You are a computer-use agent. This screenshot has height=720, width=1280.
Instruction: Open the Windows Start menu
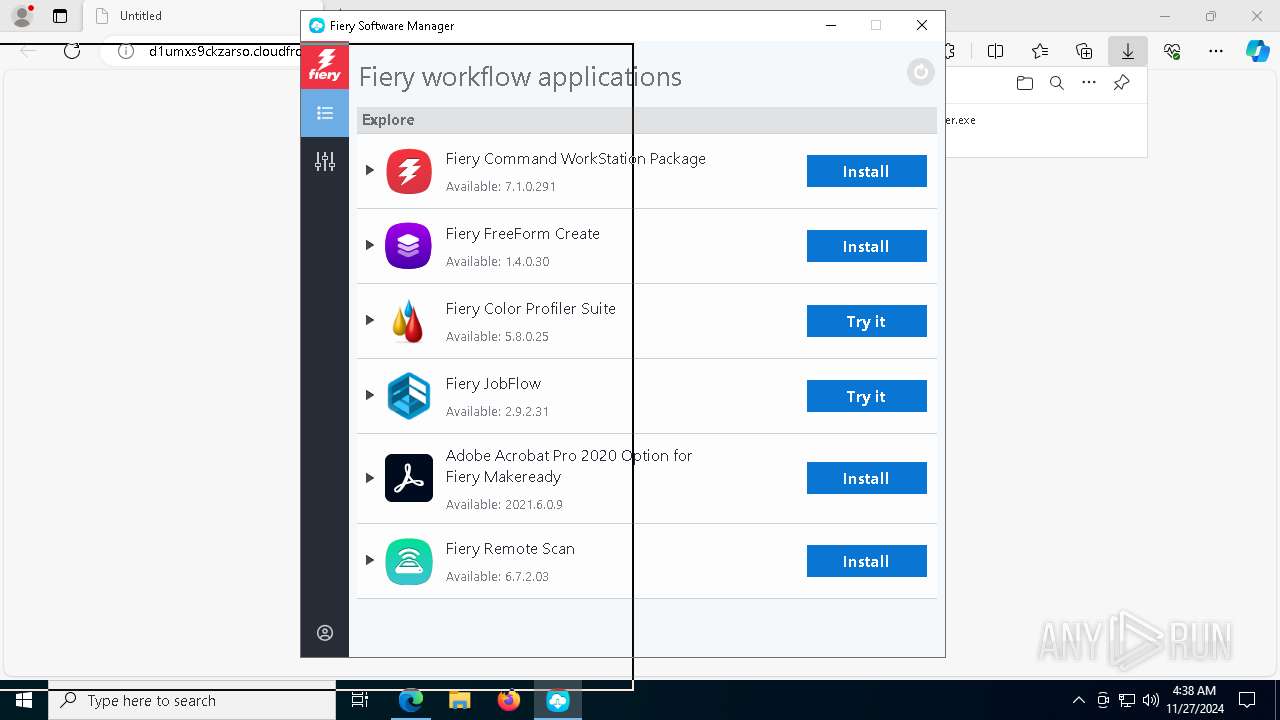point(24,701)
